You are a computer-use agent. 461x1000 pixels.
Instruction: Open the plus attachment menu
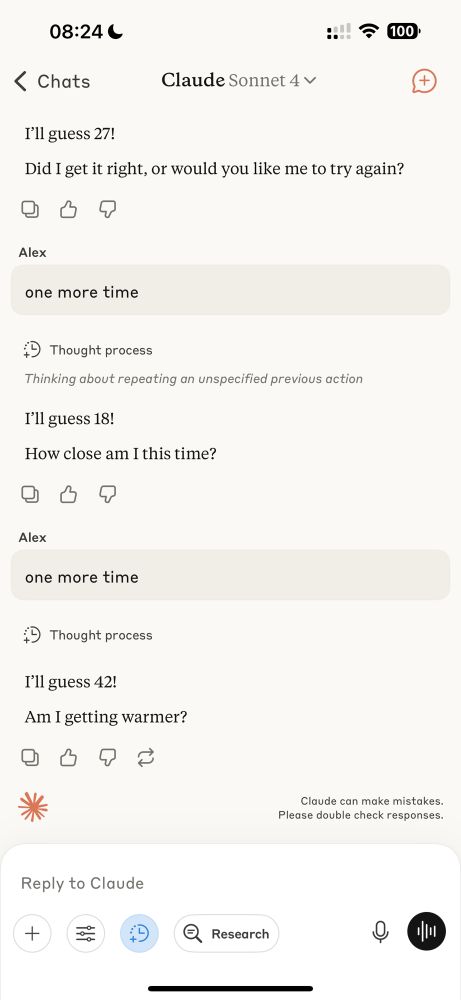(x=32, y=934)
